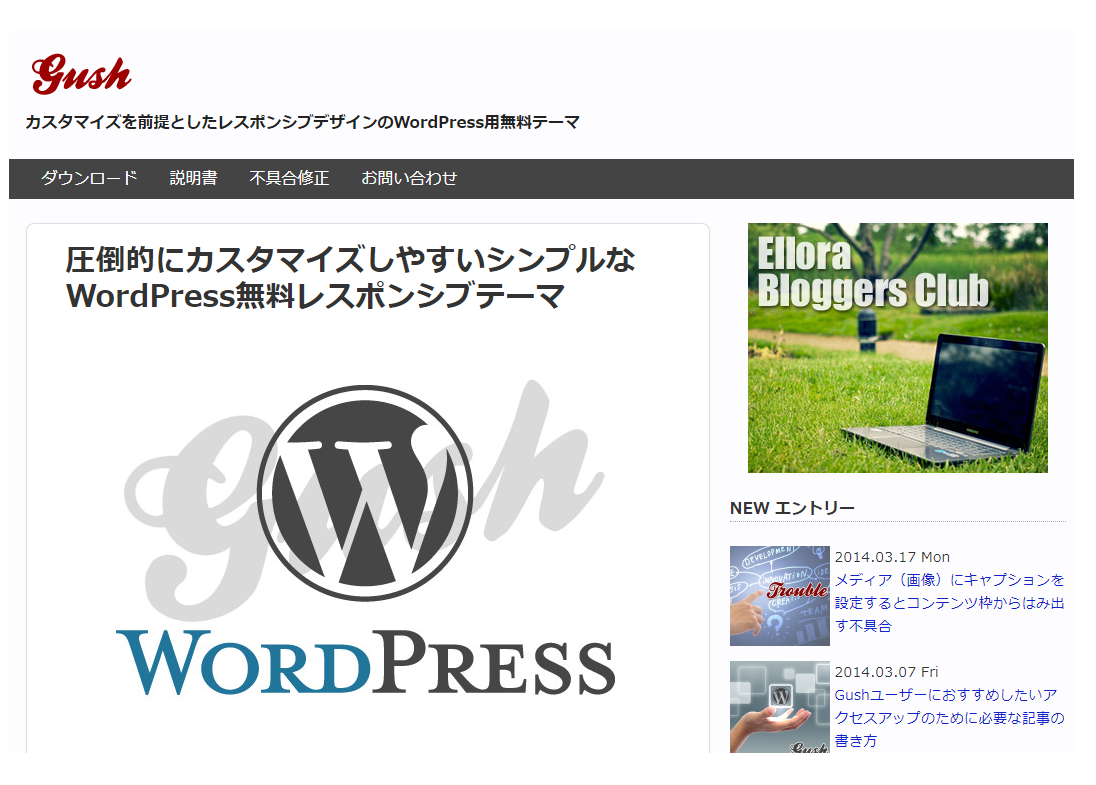Open the お問い合わせ menu item
1096x785 pixels.
click(x=409, y=178)
